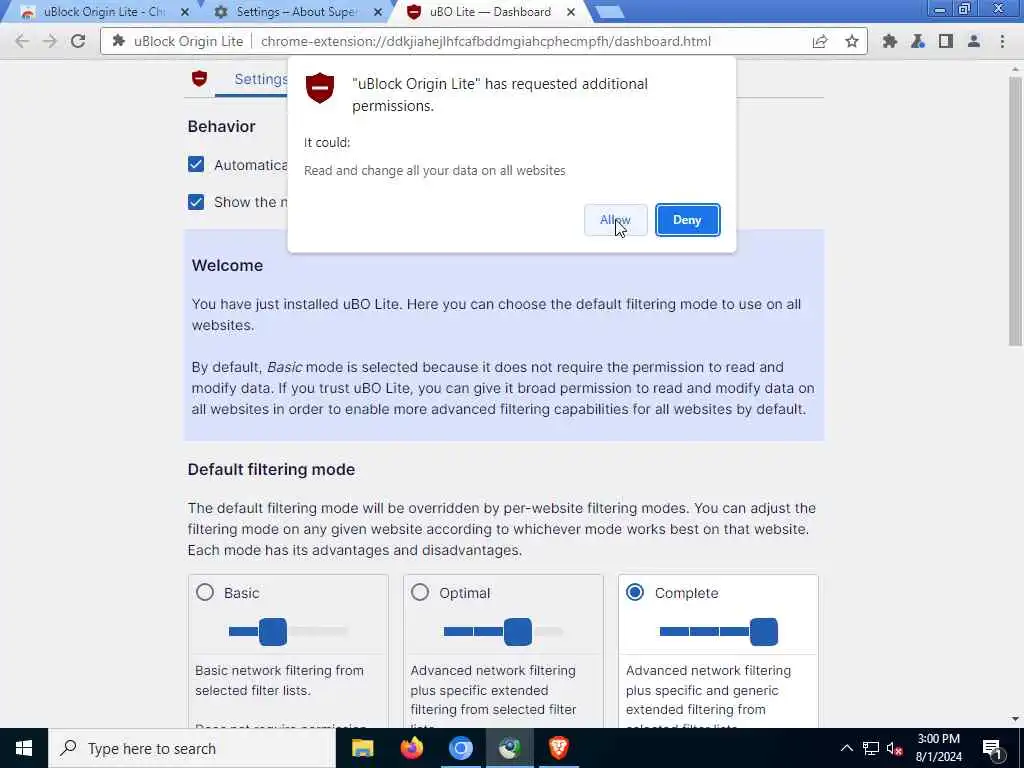Select the uBO Lite — Dashboard tab
Image resolution: width=1024 pixels, height=768 pixels.
490,12
